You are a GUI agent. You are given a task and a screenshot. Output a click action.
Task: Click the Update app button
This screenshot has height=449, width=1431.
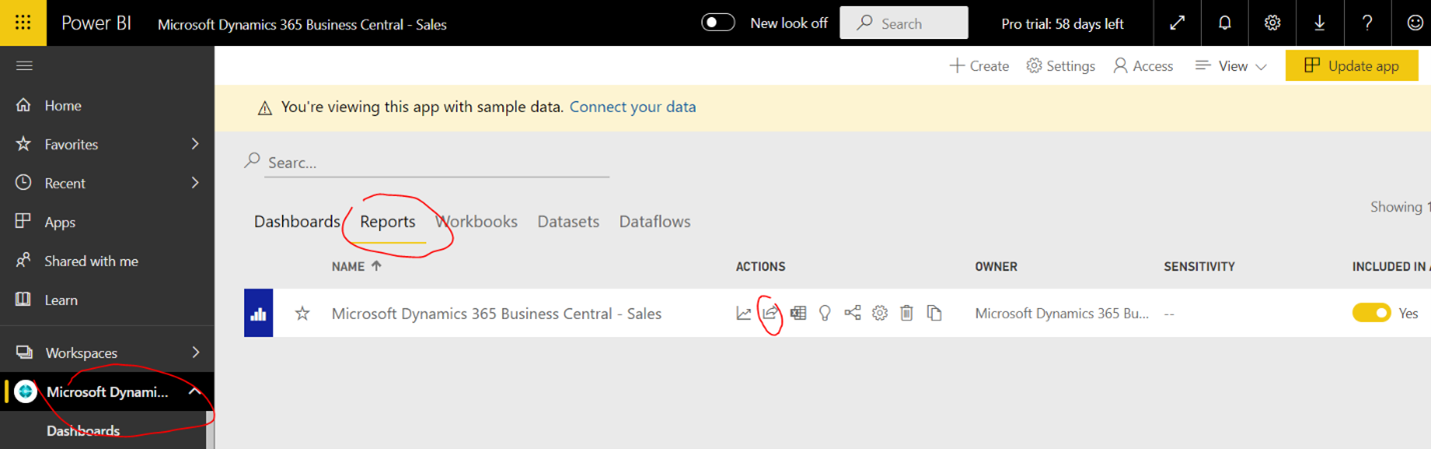tap(1351, 66)
